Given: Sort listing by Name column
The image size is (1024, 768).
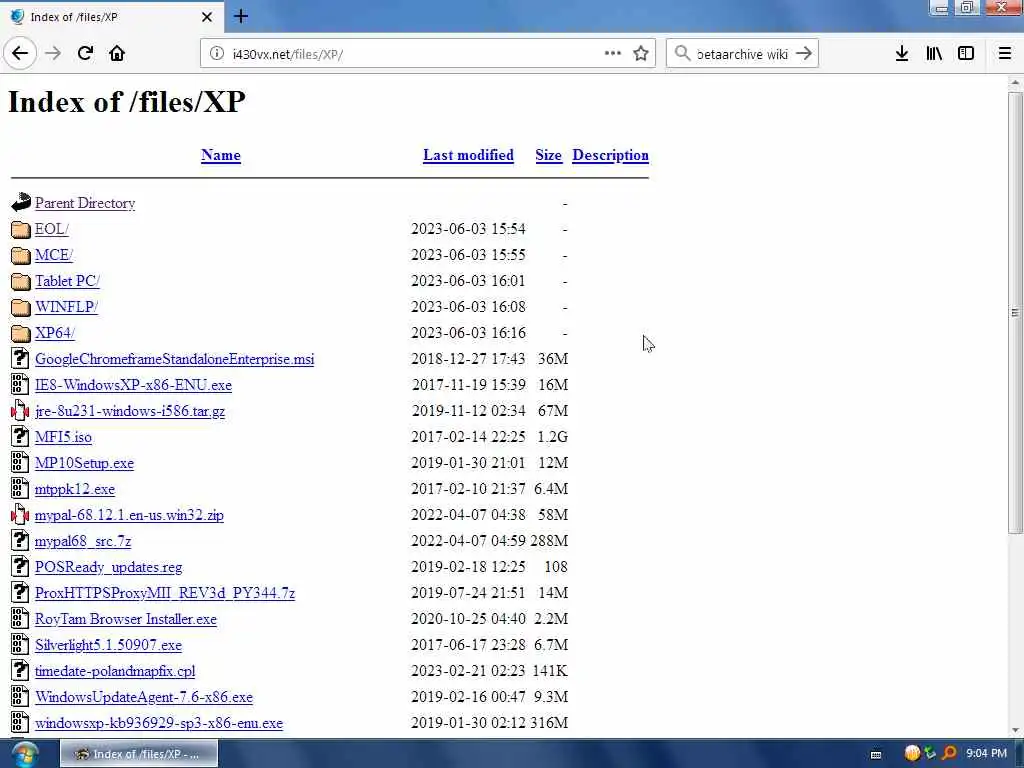Looking at the screenshot, I should click(221, 155).
